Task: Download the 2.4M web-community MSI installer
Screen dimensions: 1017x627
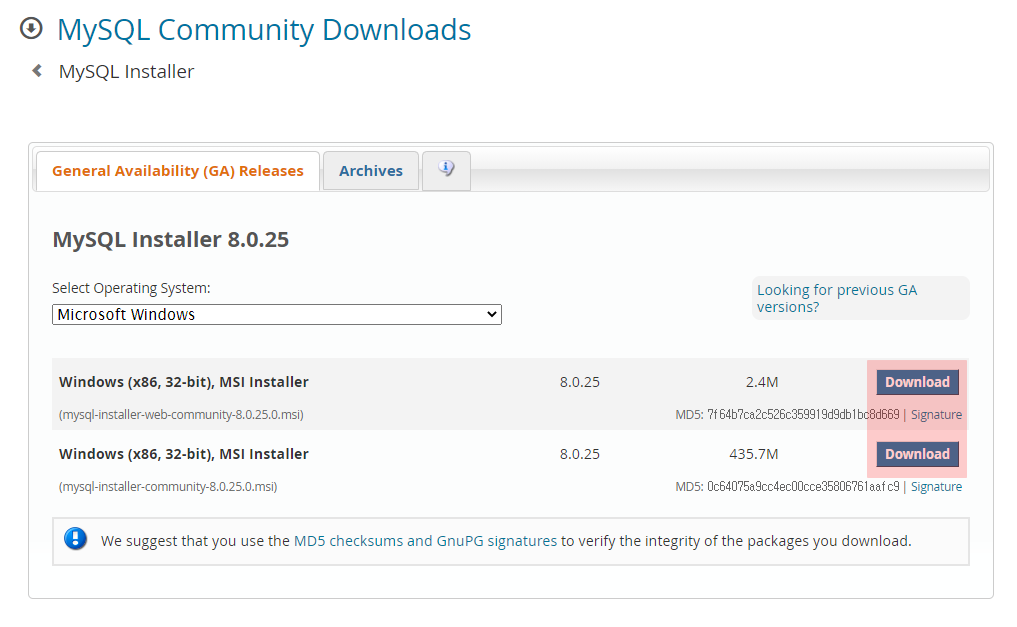Action: pyautogui.click(x=917, y=382)
